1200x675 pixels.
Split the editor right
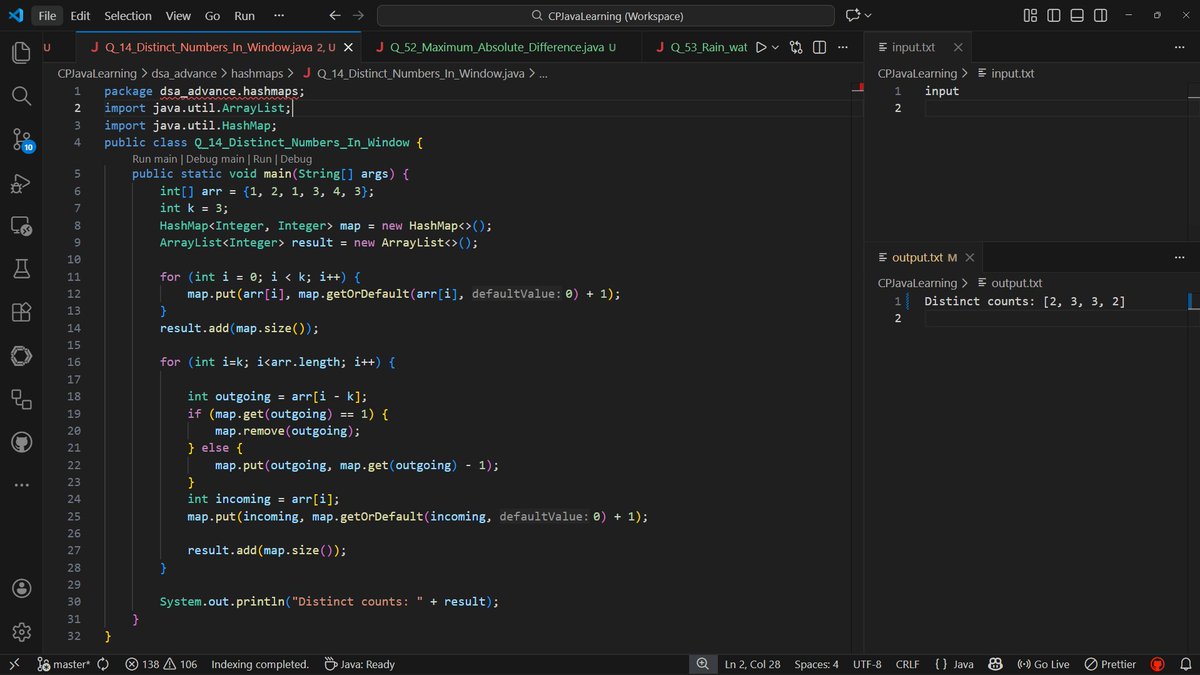(819, 47)
